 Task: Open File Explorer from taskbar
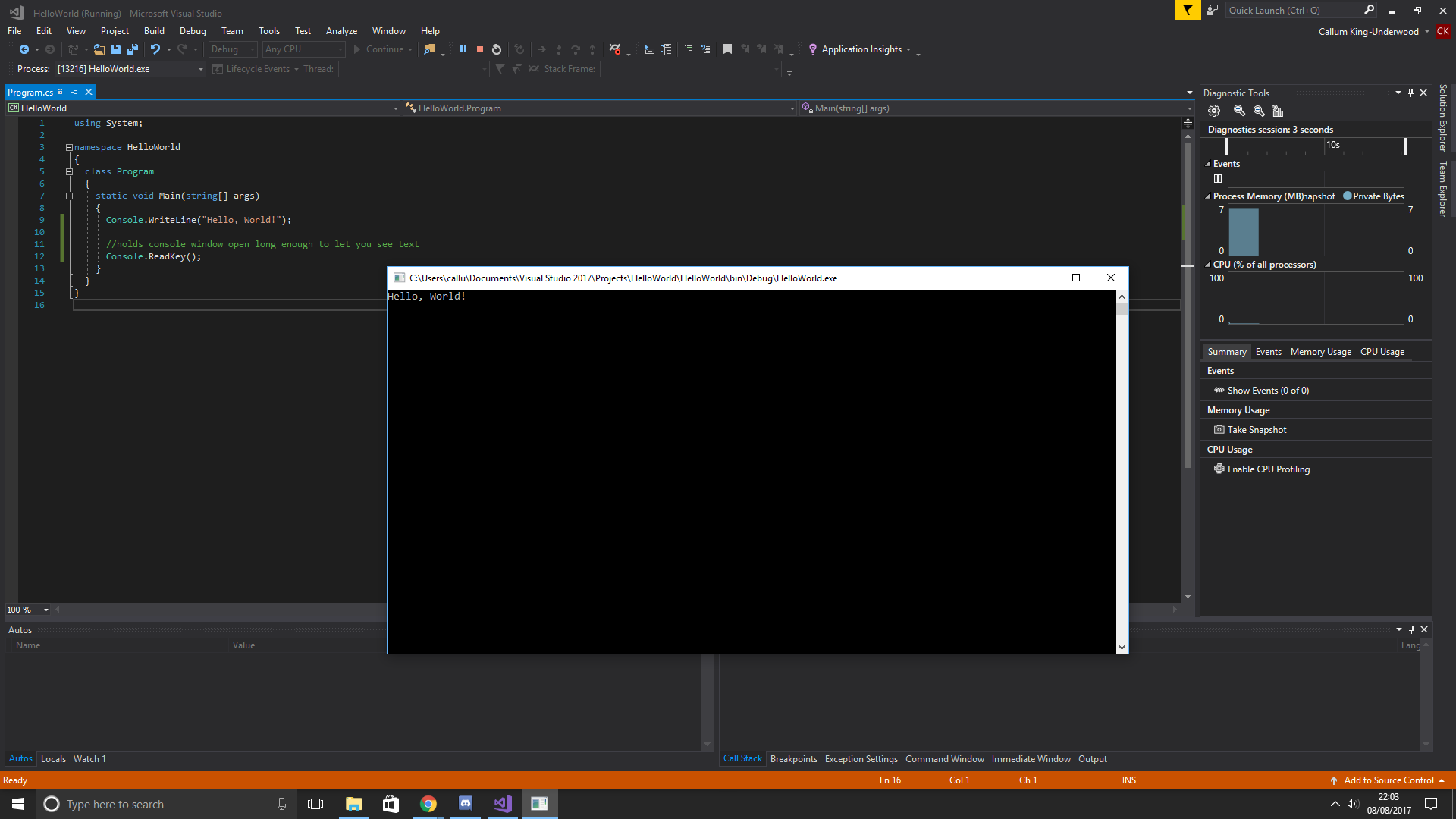pos(354,804)
